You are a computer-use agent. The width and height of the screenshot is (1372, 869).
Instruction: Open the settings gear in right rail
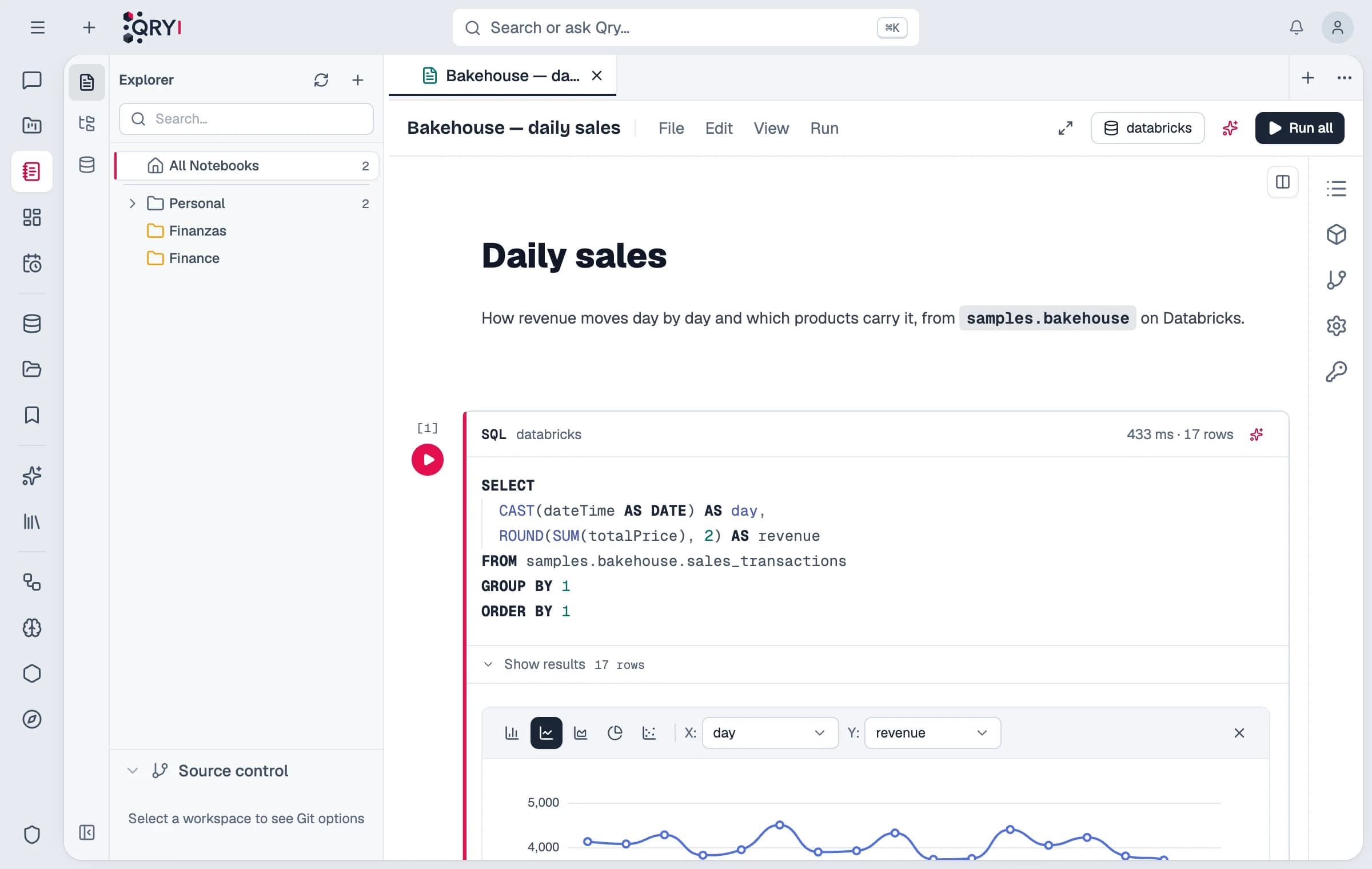pos(1337,326)
